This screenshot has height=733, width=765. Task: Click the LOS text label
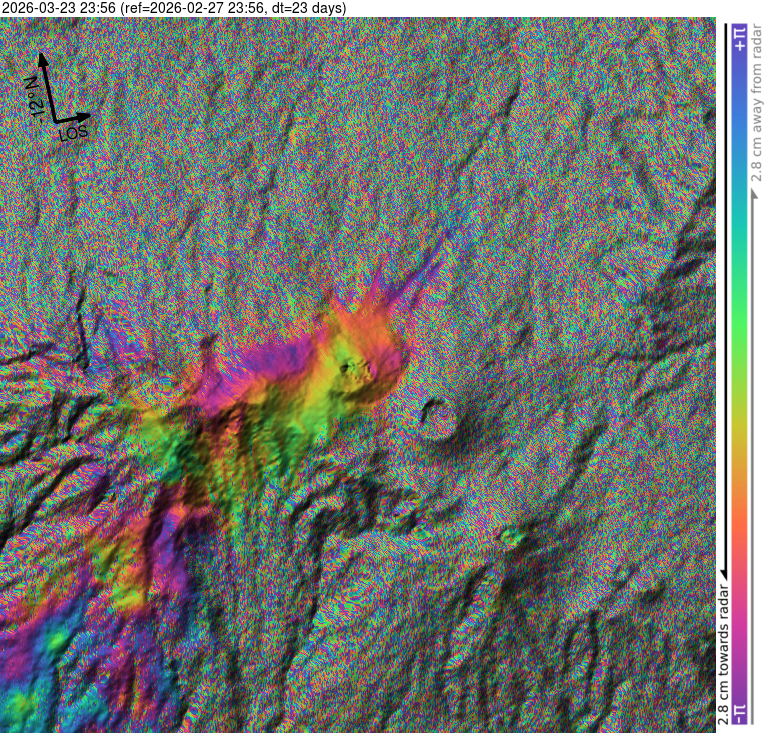(73, 133)
